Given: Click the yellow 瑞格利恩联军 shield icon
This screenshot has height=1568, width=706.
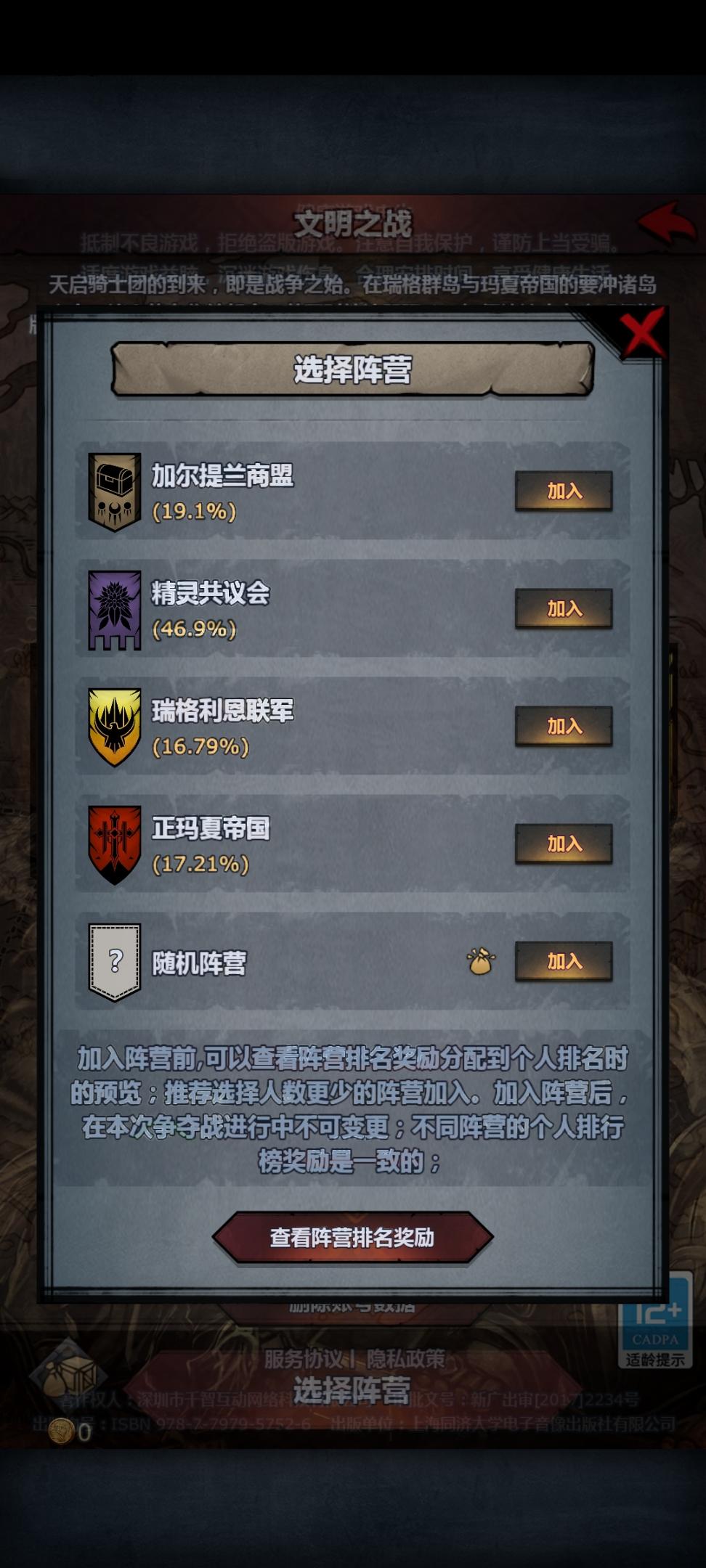Looking at the screenshot, I should (x=114, y=727).
